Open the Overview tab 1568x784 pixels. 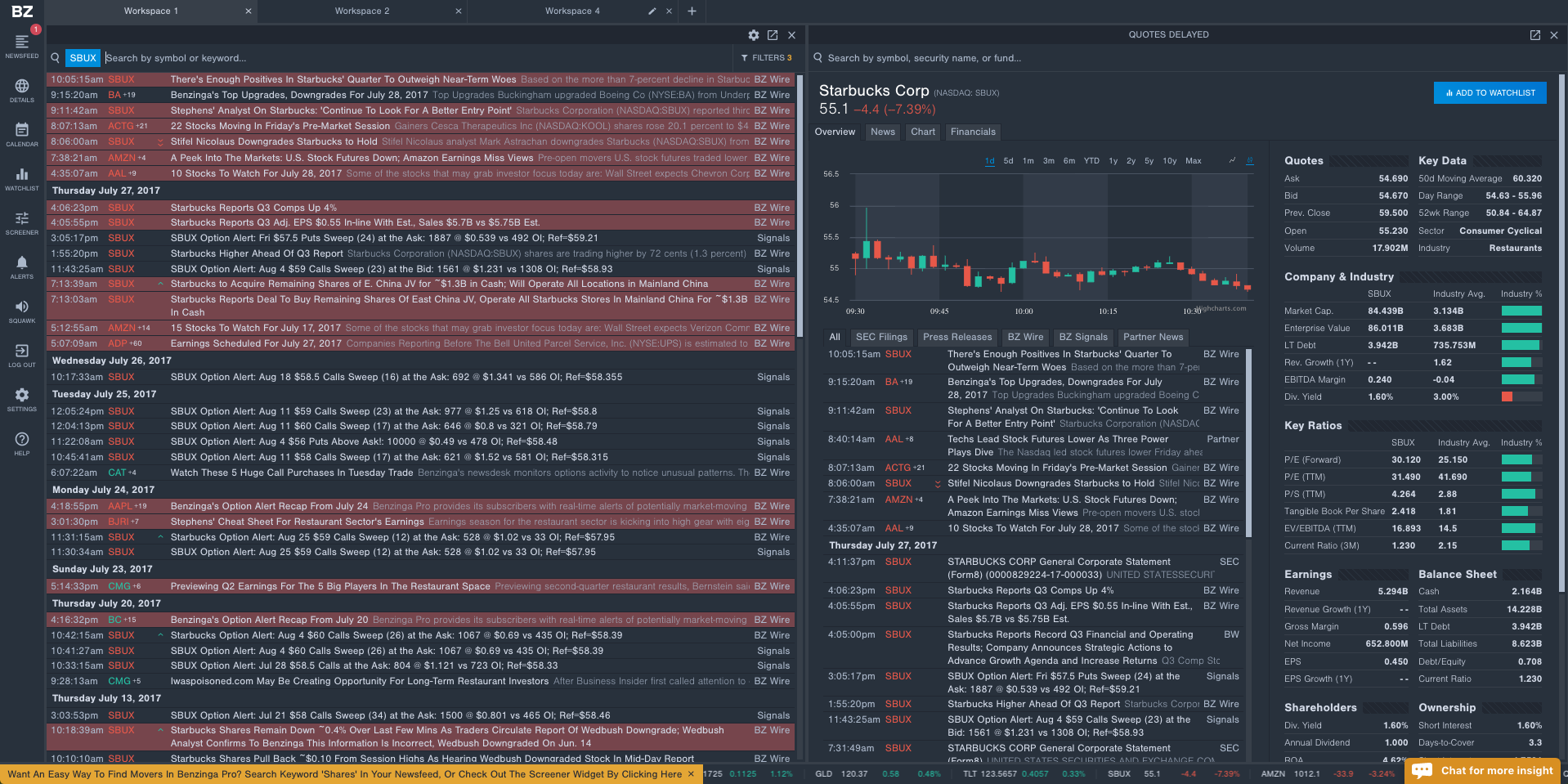[x=835, y=132]
